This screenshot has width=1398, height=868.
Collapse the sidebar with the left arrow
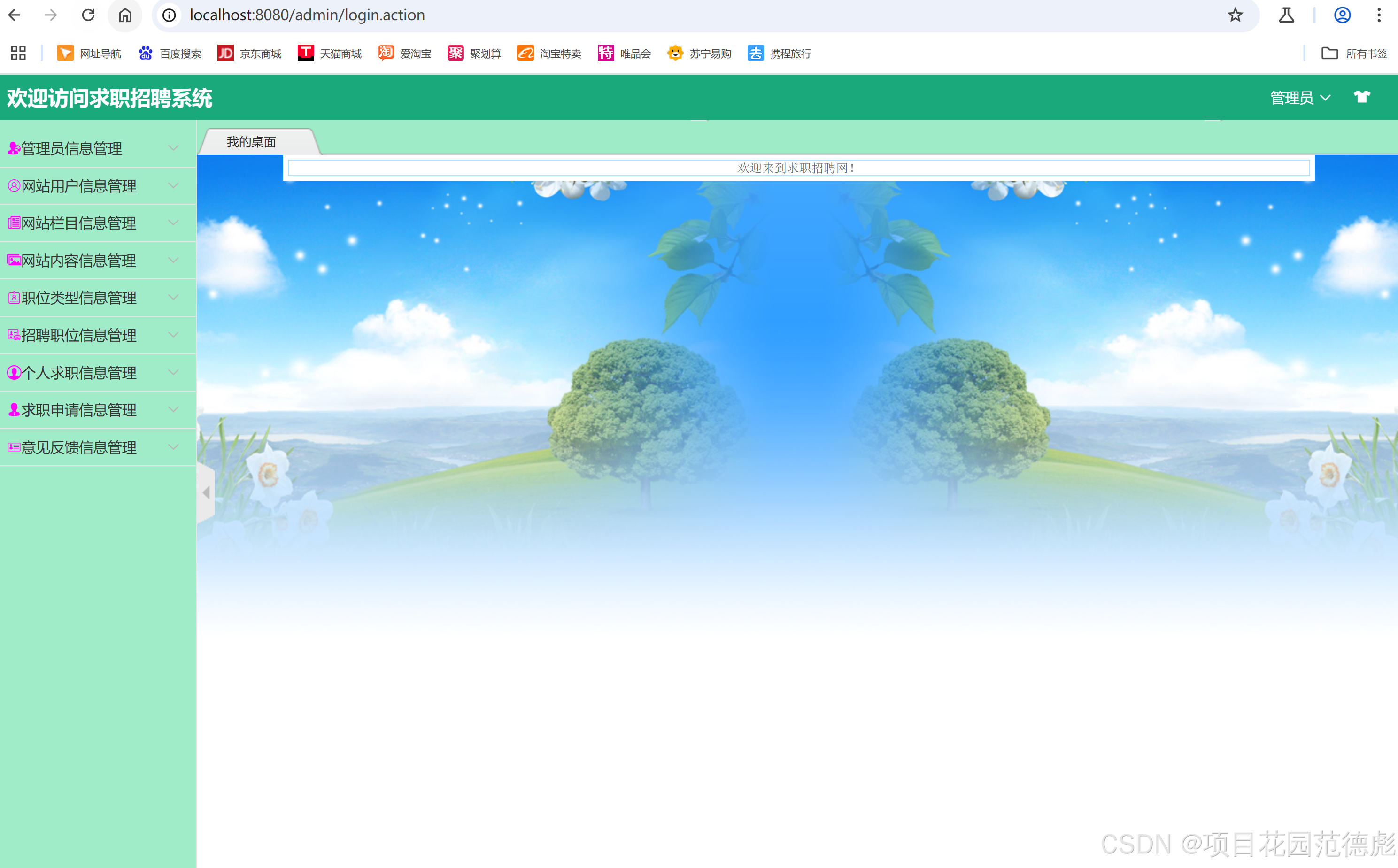coord(207,492)
